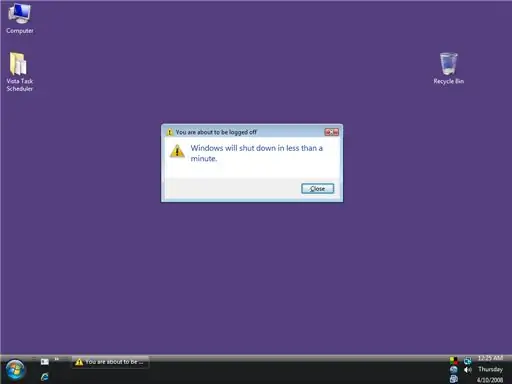Image resolution: width=512 pixels, height=384 pixels.
Task: Click the volume speaker tray icon
Action: tap(468, 370)
